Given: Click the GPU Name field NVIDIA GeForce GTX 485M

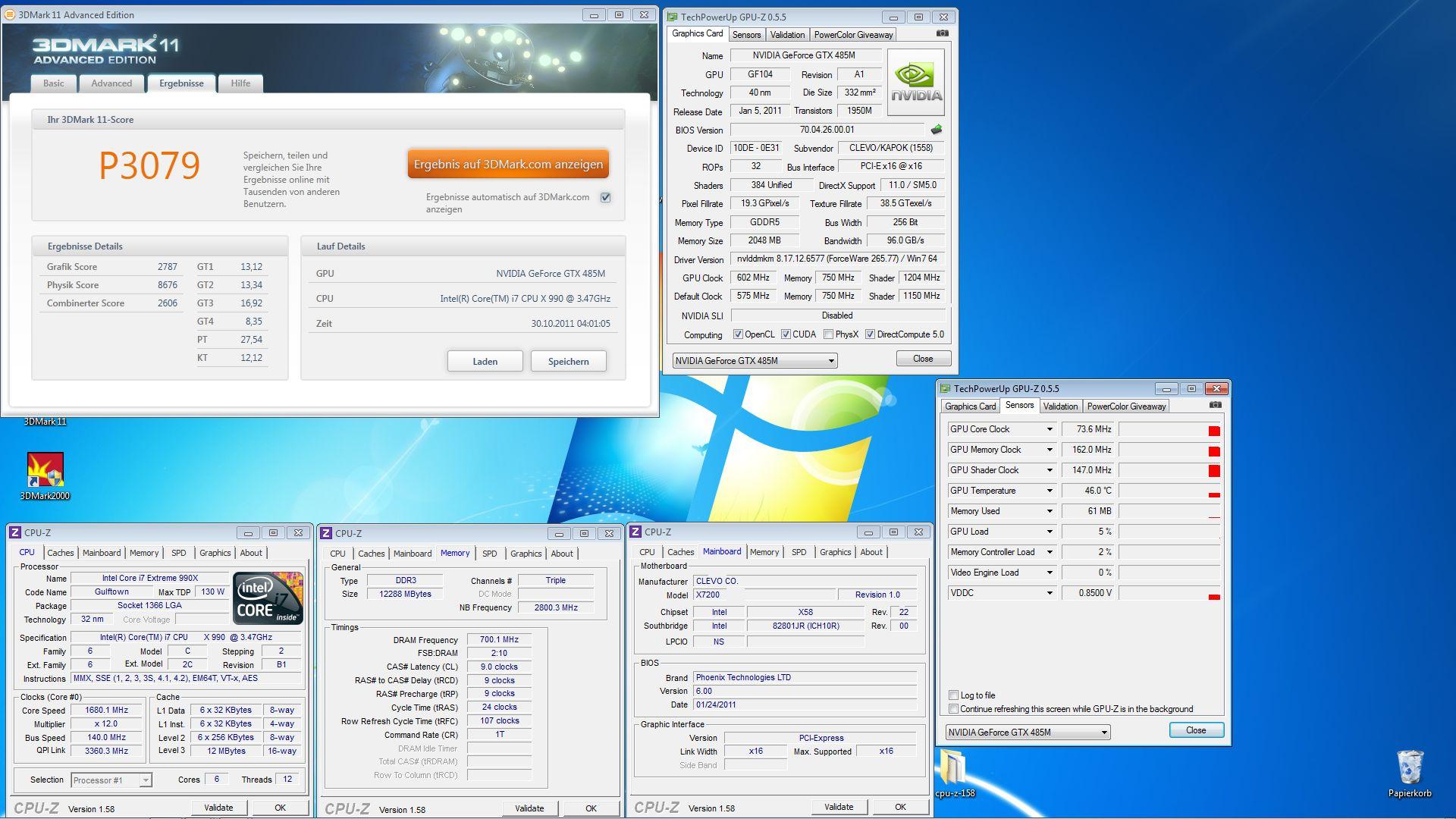Looking at the screenshot, I should coord(805,55).
